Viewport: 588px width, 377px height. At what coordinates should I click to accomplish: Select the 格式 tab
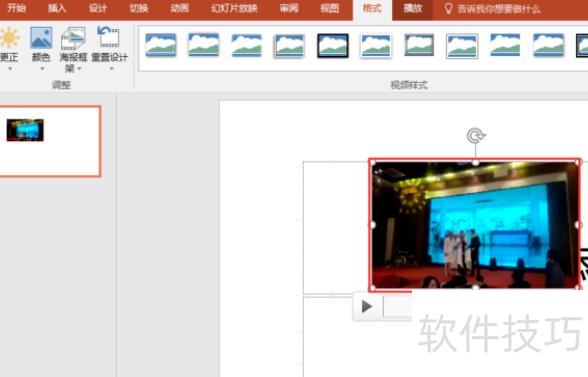pos(372,8)
